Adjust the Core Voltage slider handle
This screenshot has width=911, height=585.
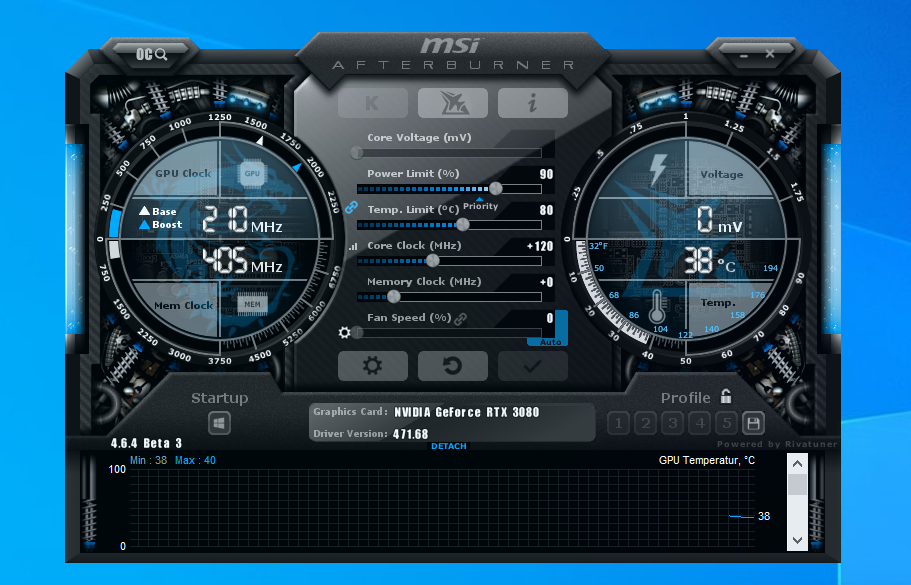[x=357, y=153]
